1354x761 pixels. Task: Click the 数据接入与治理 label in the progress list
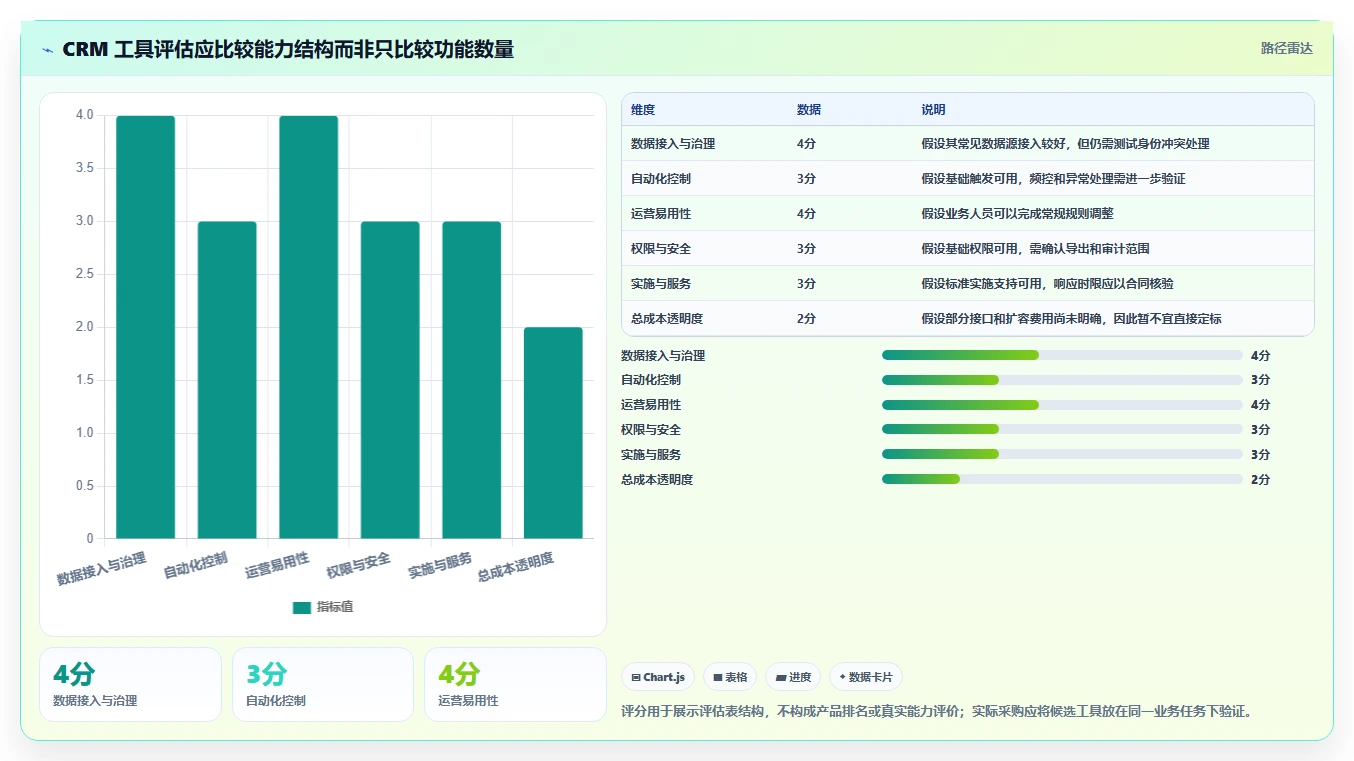click(663, 355)
